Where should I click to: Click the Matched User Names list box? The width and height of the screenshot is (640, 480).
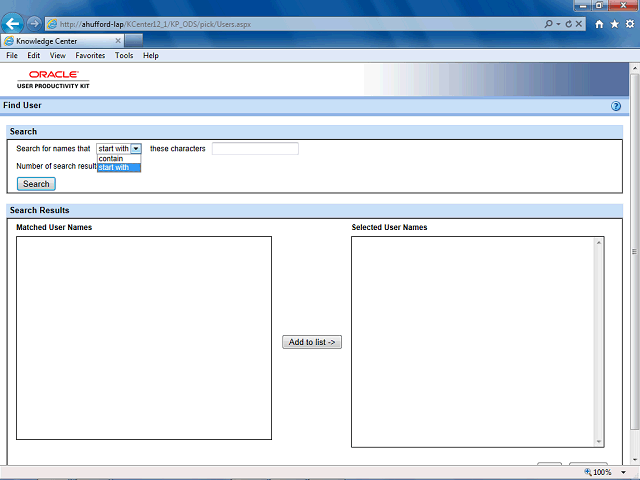144,338
